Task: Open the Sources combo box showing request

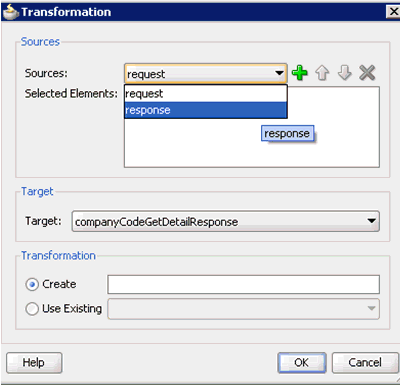Action: 206,73
